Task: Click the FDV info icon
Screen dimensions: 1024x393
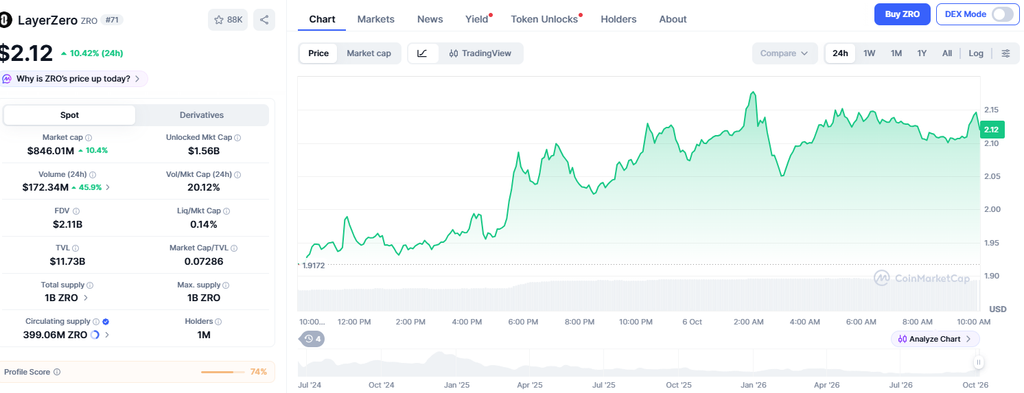Action: click(x=76, y=212)
